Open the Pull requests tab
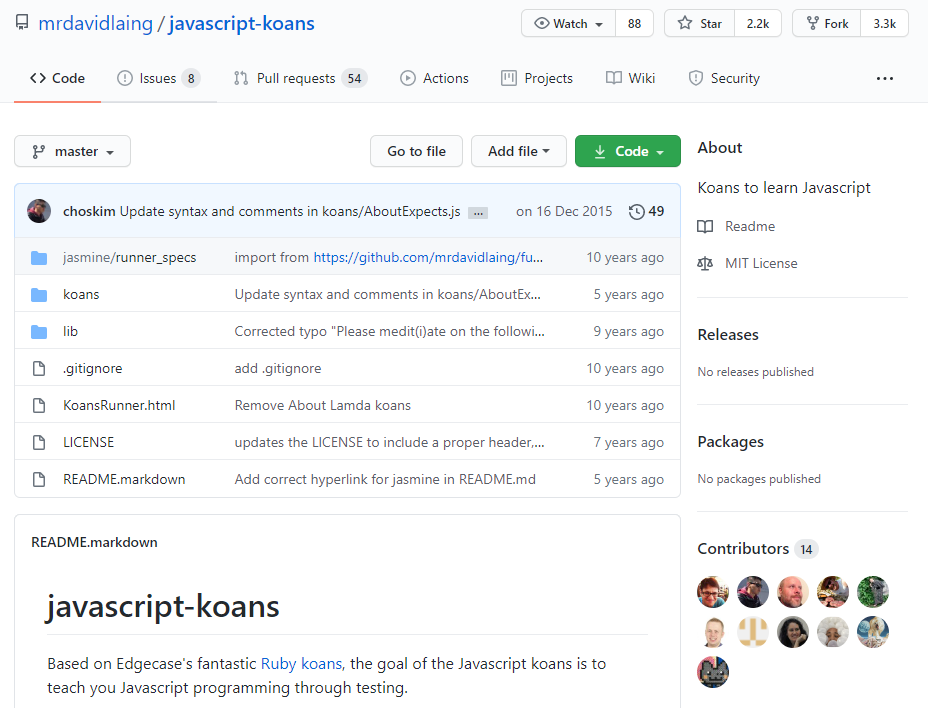This screenshot has width=928, height=708. pos(301,78)
